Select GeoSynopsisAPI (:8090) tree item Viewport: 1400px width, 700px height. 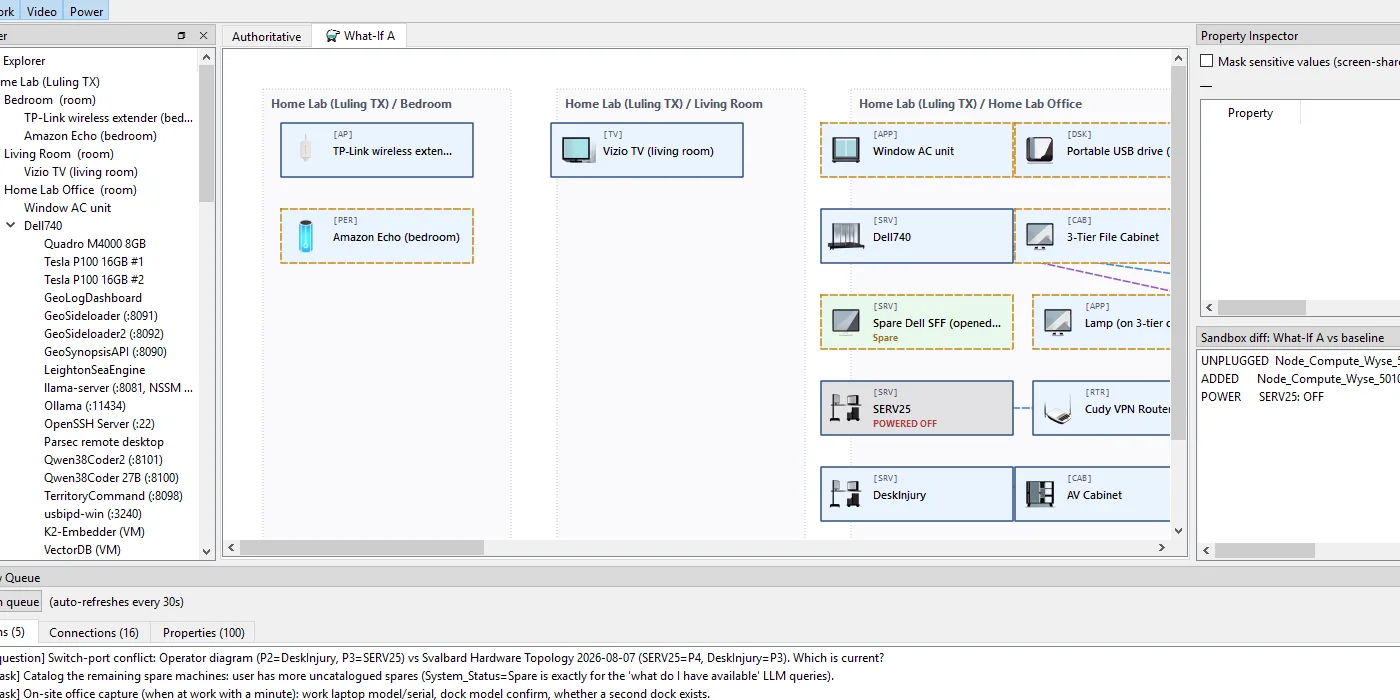[105, 352]
